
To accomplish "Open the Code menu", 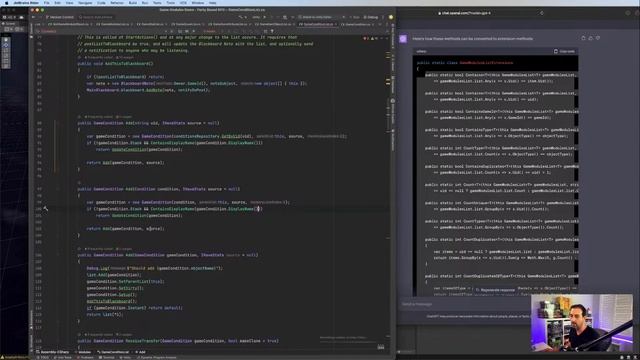I will point(101,3).
